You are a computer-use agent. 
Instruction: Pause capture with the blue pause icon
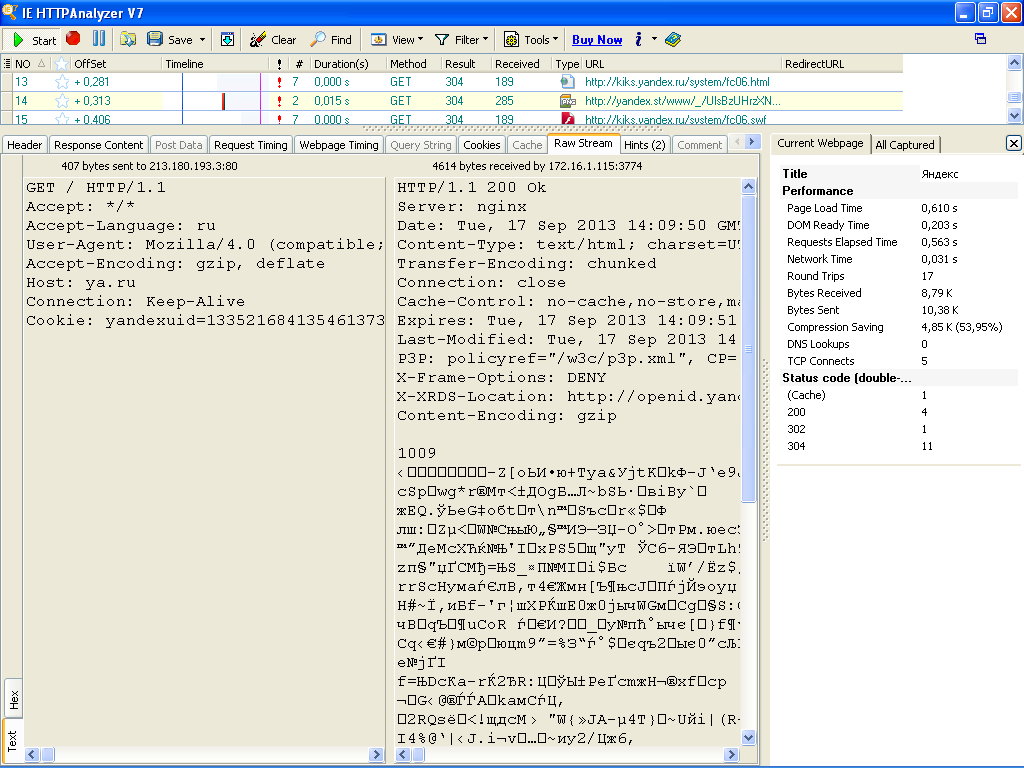click(x=99, y=39)
